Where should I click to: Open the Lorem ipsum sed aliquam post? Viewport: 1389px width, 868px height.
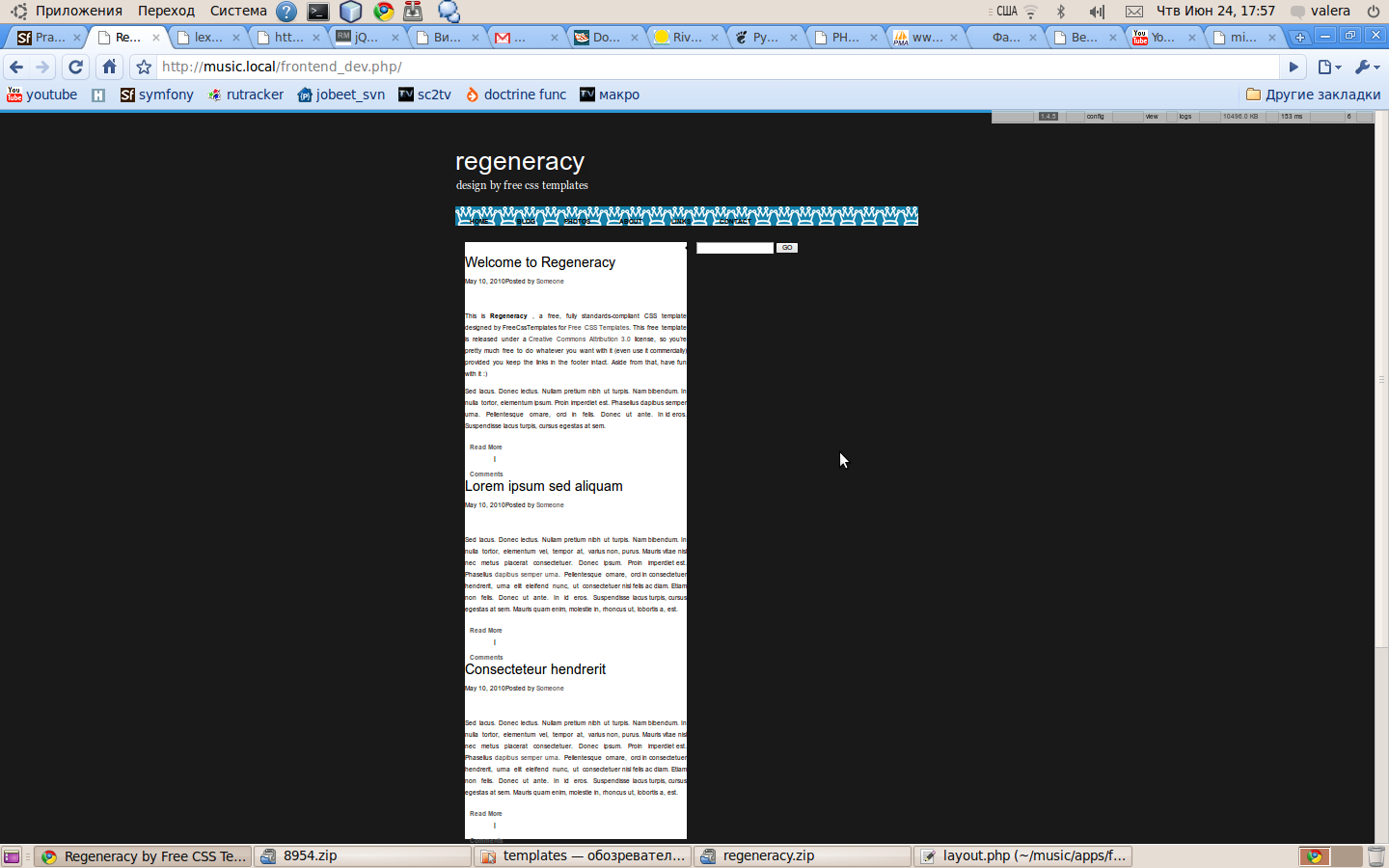[x=544, y=486]
